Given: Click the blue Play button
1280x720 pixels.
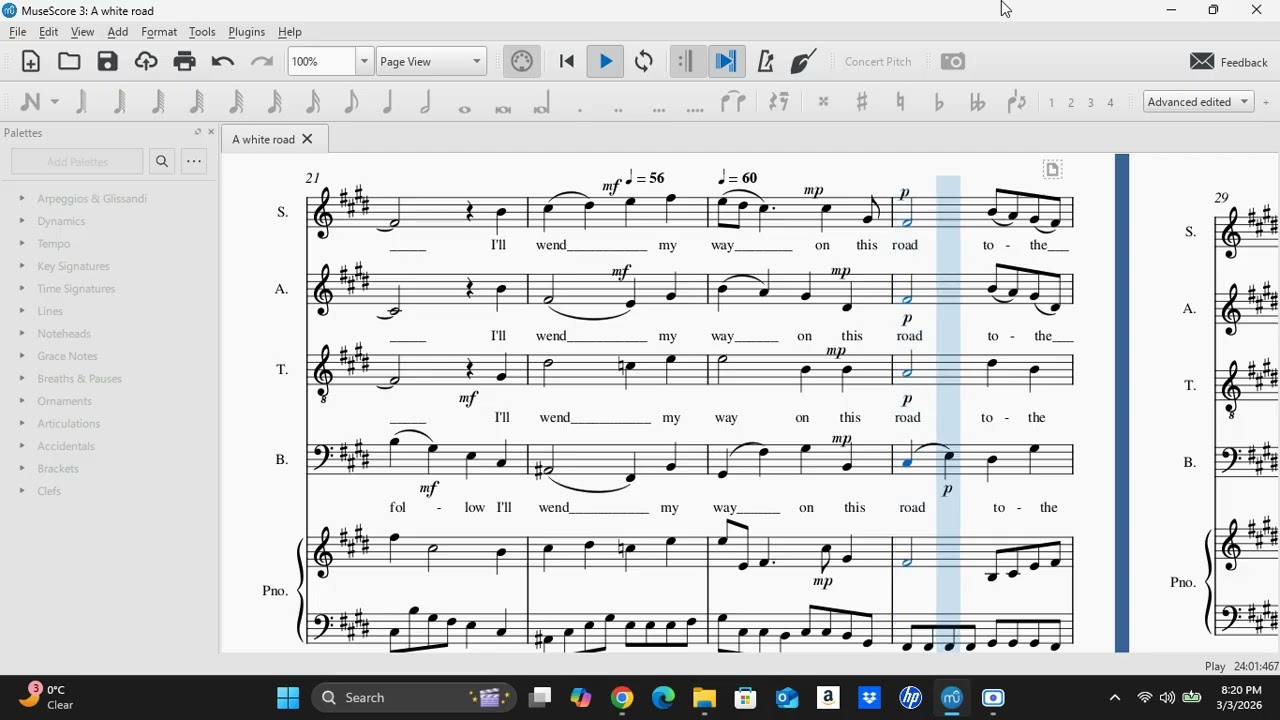Looking at the screenshot, I should pos(606,62).
